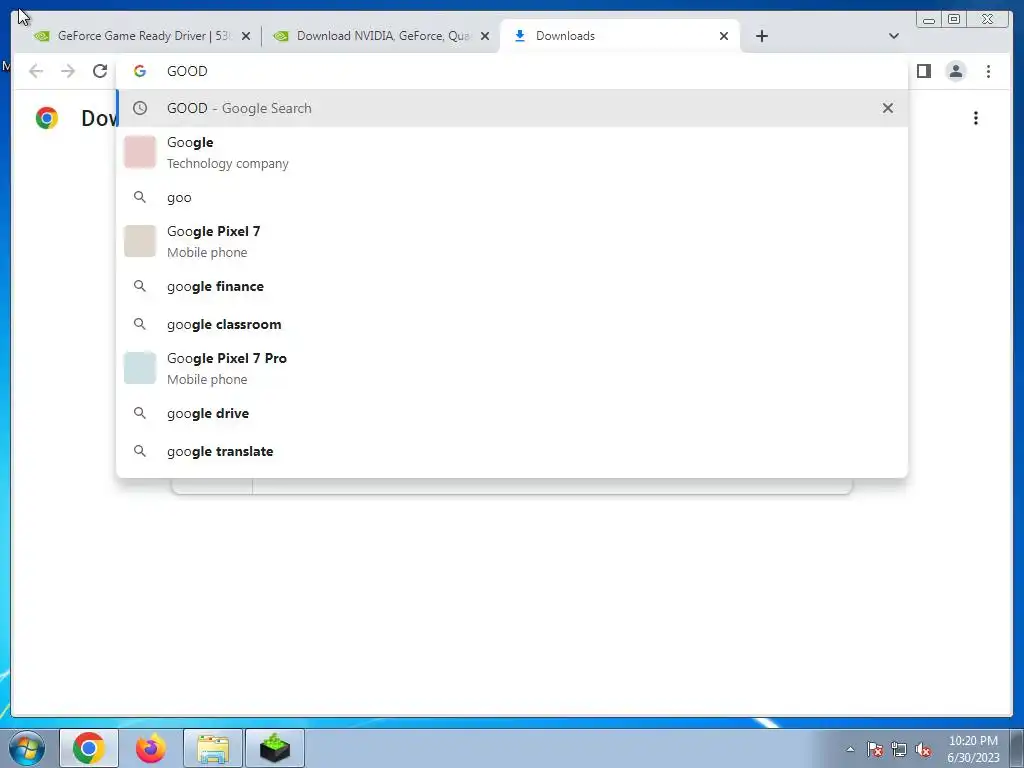Select the Google Technology company suggestion
The image size is (1024, 768).
click(512, 153)
